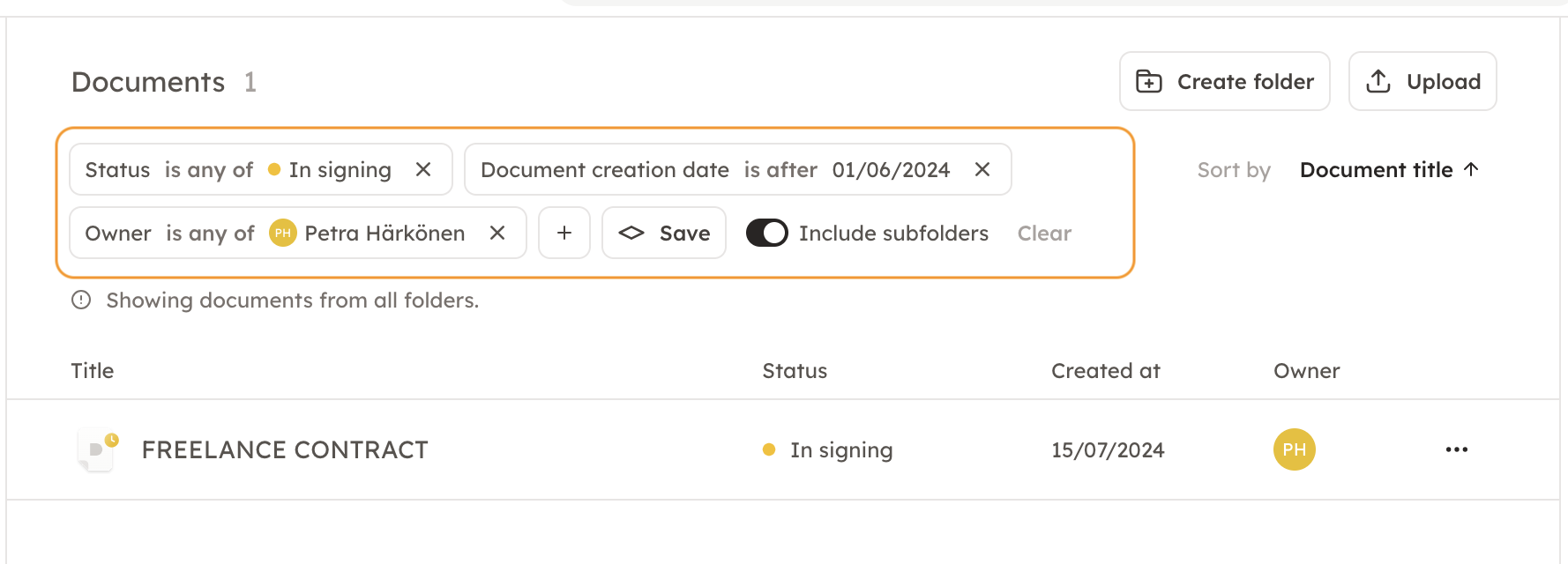
Task: Open the FREELANCE CONTRACT three-dot menu
Action: click(x=1456, y=449)
